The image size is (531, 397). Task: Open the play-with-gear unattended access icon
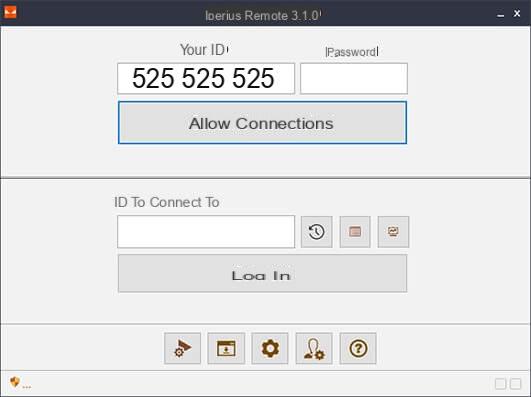182,348
